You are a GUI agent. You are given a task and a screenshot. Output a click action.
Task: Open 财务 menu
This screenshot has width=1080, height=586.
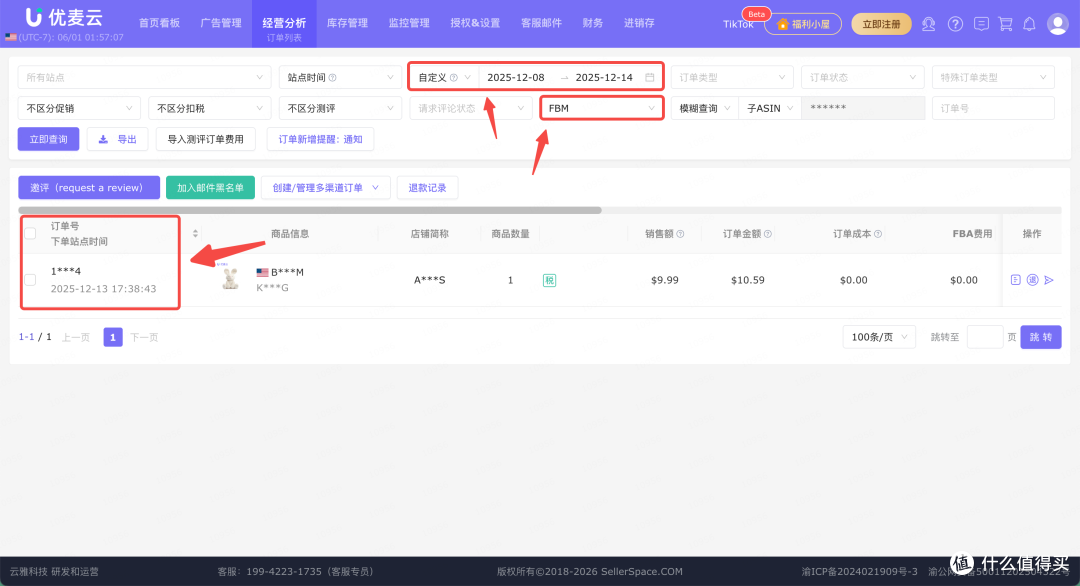point(592,23)
